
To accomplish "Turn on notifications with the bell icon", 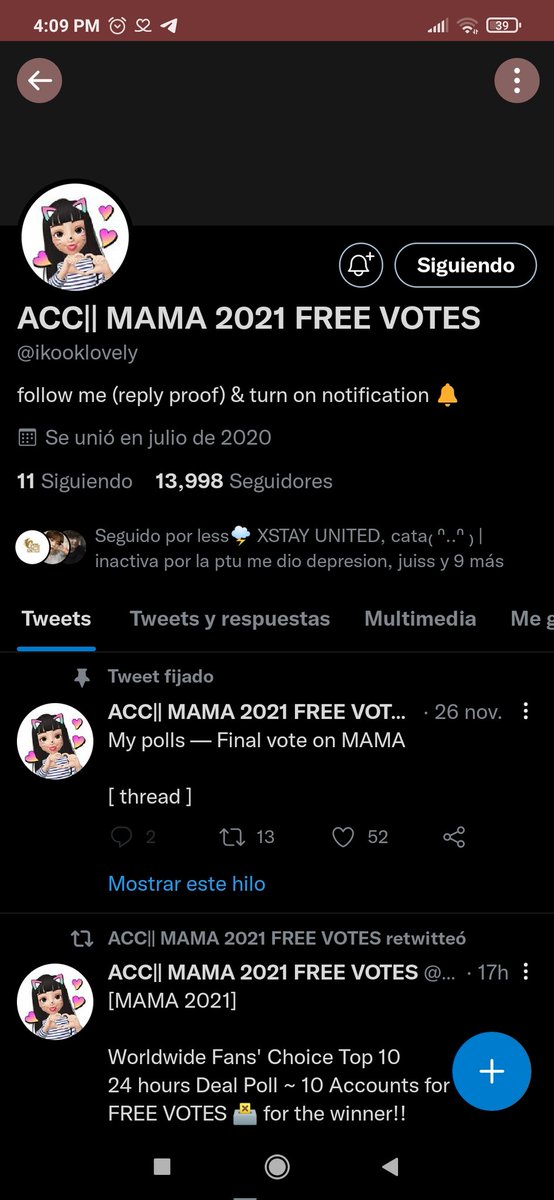I will tap(361, 265).
